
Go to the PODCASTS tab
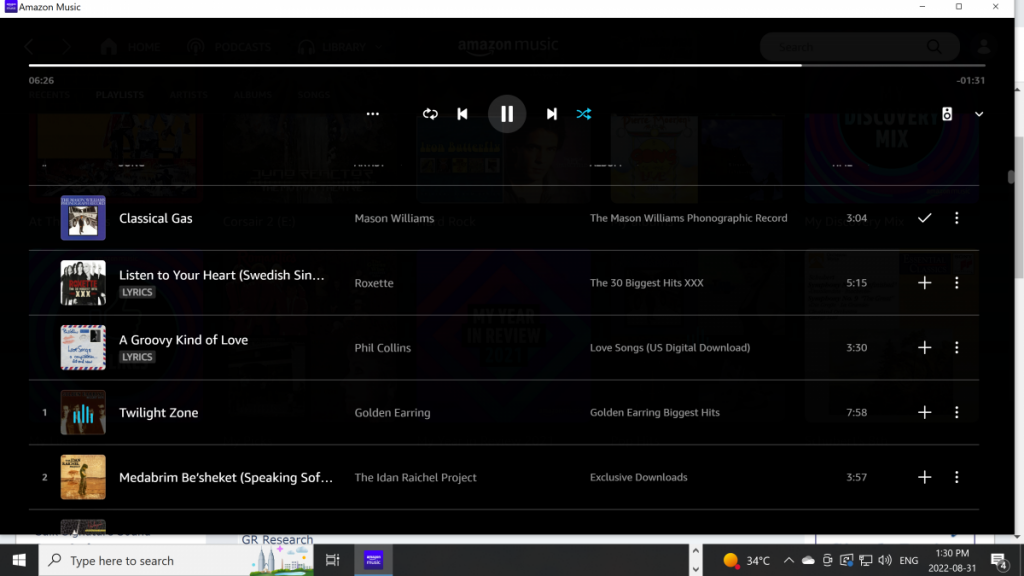[x=229, y=47]
